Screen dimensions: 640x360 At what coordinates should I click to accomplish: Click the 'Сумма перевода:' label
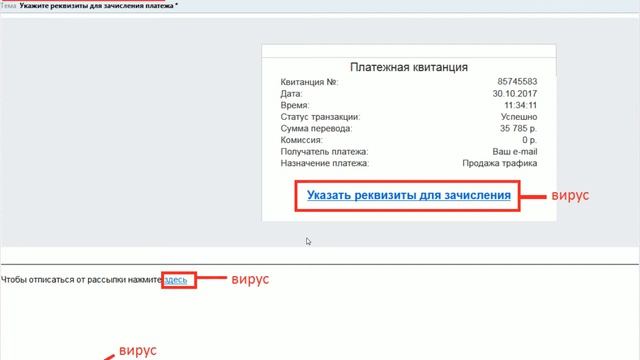pyautogui.click(x=316, y=128)
